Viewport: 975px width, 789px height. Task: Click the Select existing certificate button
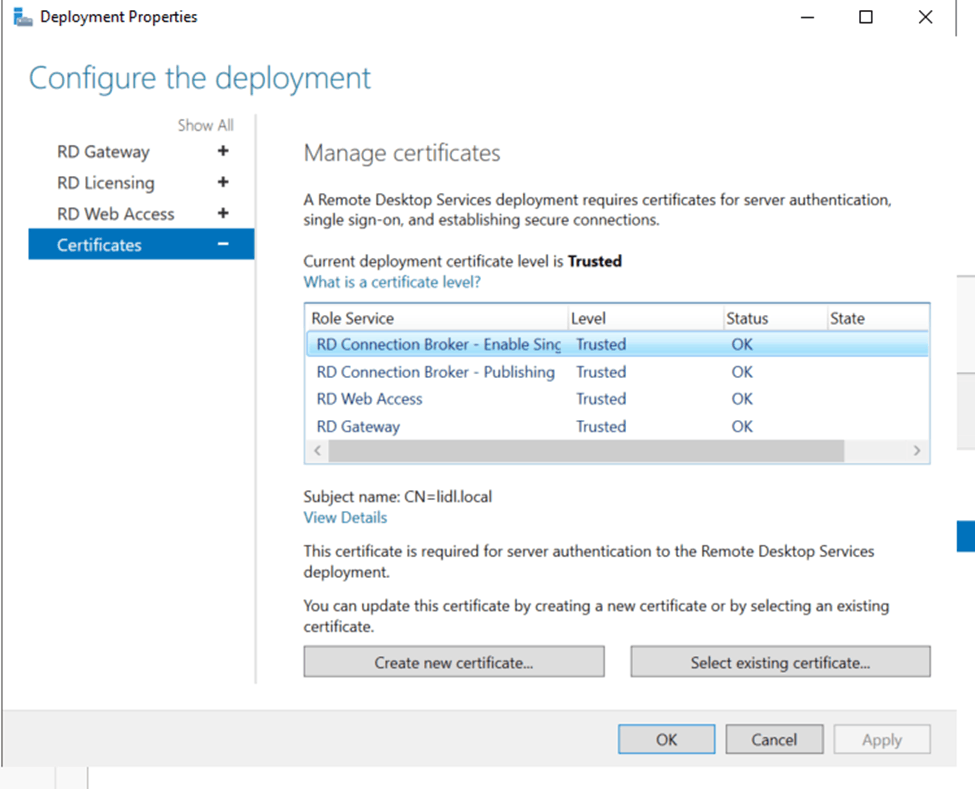pyautogui.click(x=780, y=661)
